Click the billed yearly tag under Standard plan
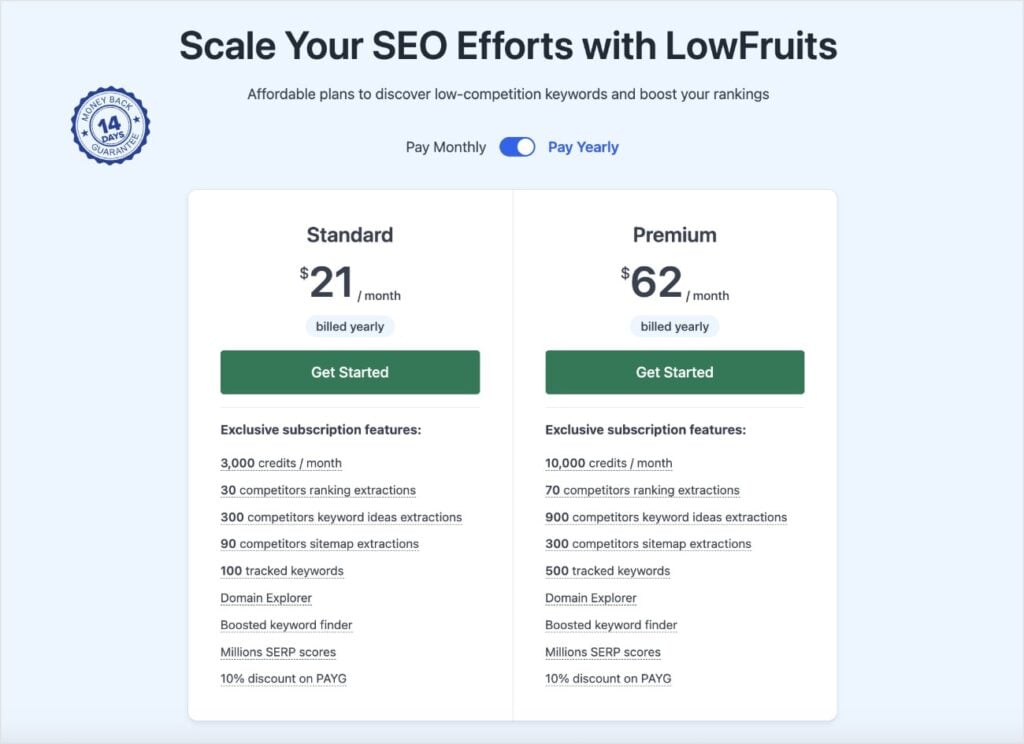Viewport: 1024px width, 744px height. point(349,326)
